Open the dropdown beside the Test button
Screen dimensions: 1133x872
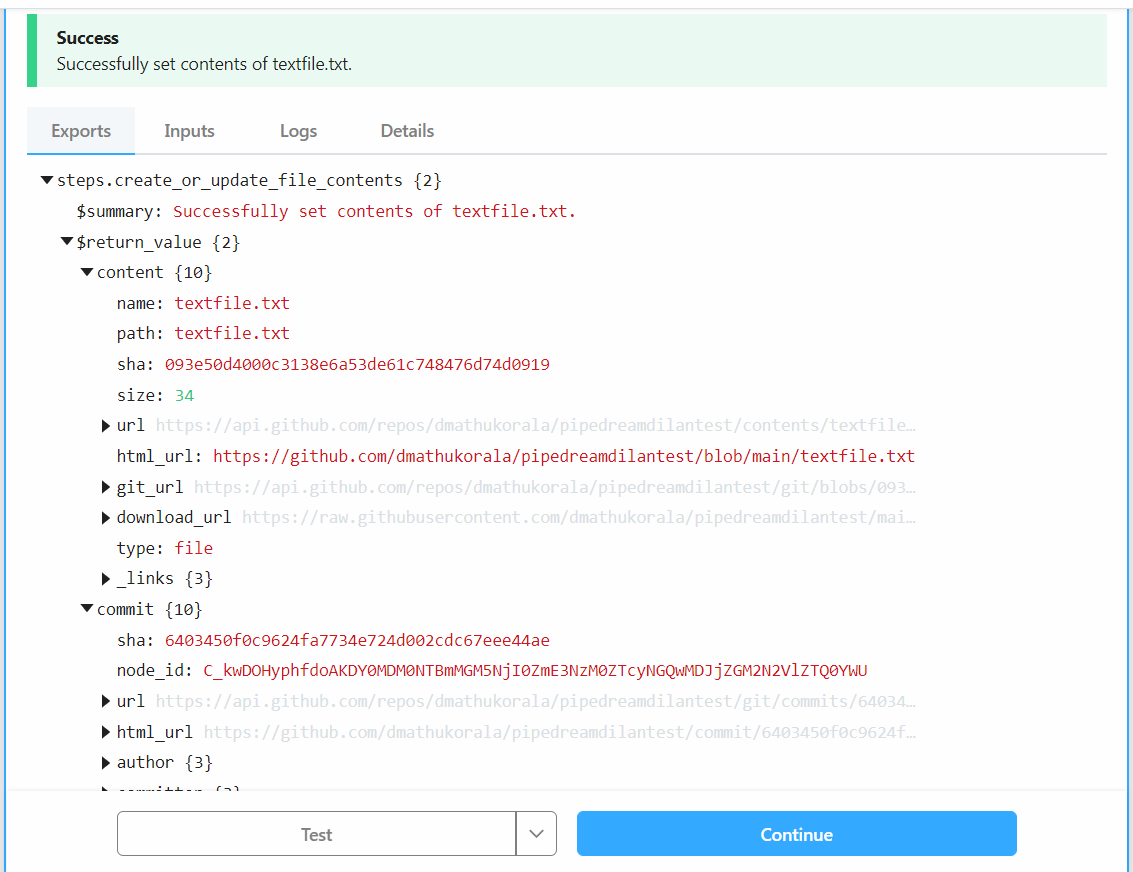tap(537, 833)
